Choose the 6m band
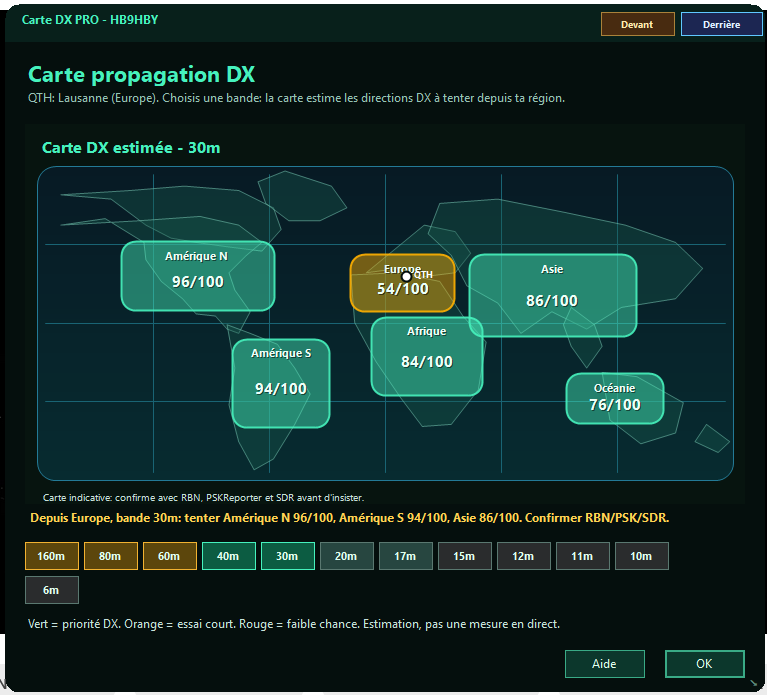This screenshot has height=695, width=767. point(52,590)
